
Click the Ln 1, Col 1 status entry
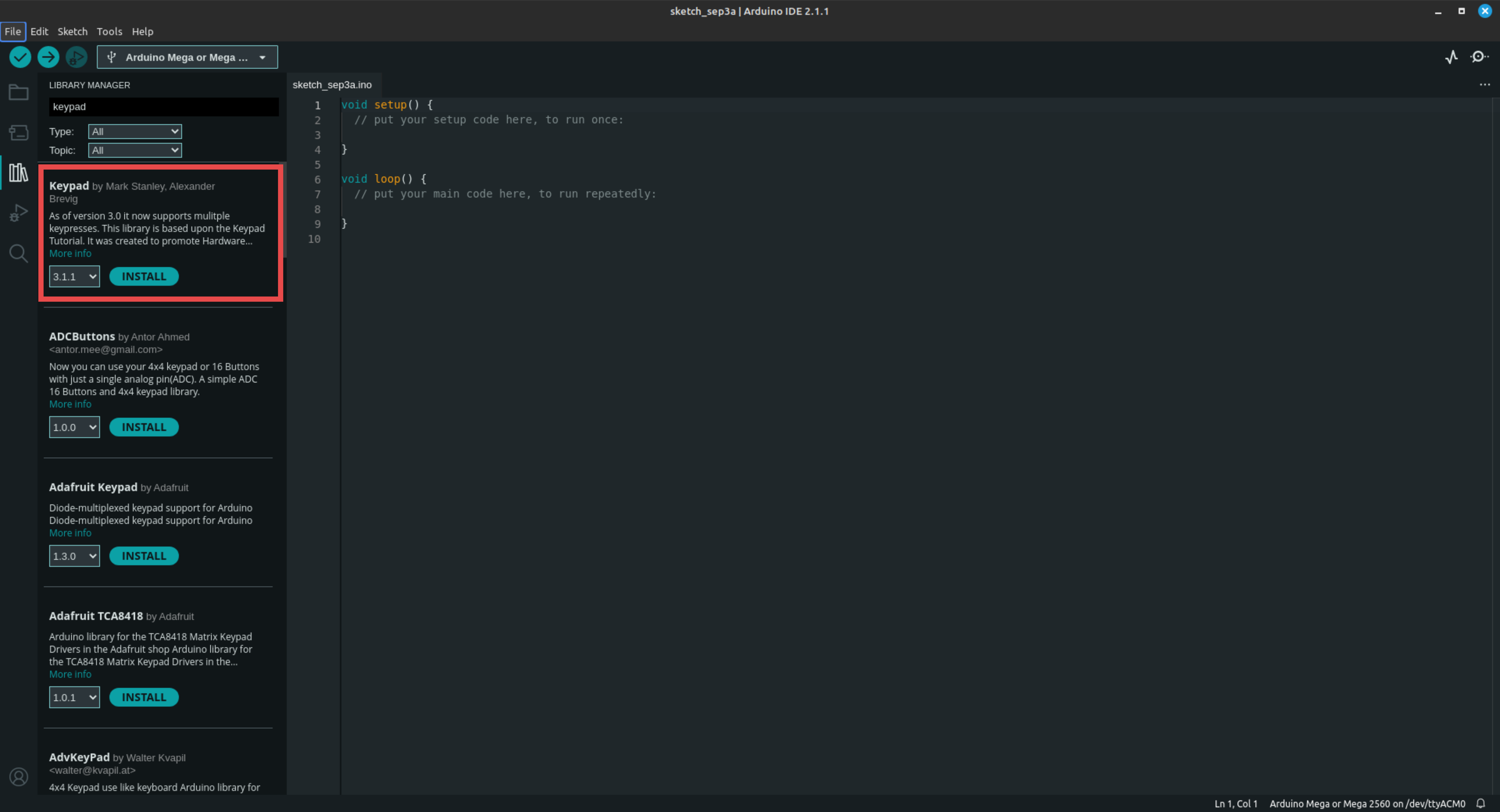click(x=1236, y=803)
